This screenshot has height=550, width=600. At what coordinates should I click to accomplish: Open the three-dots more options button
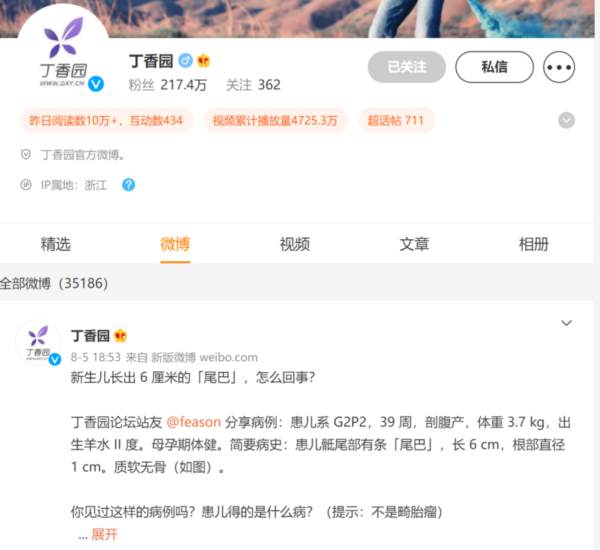coord(559,67)
